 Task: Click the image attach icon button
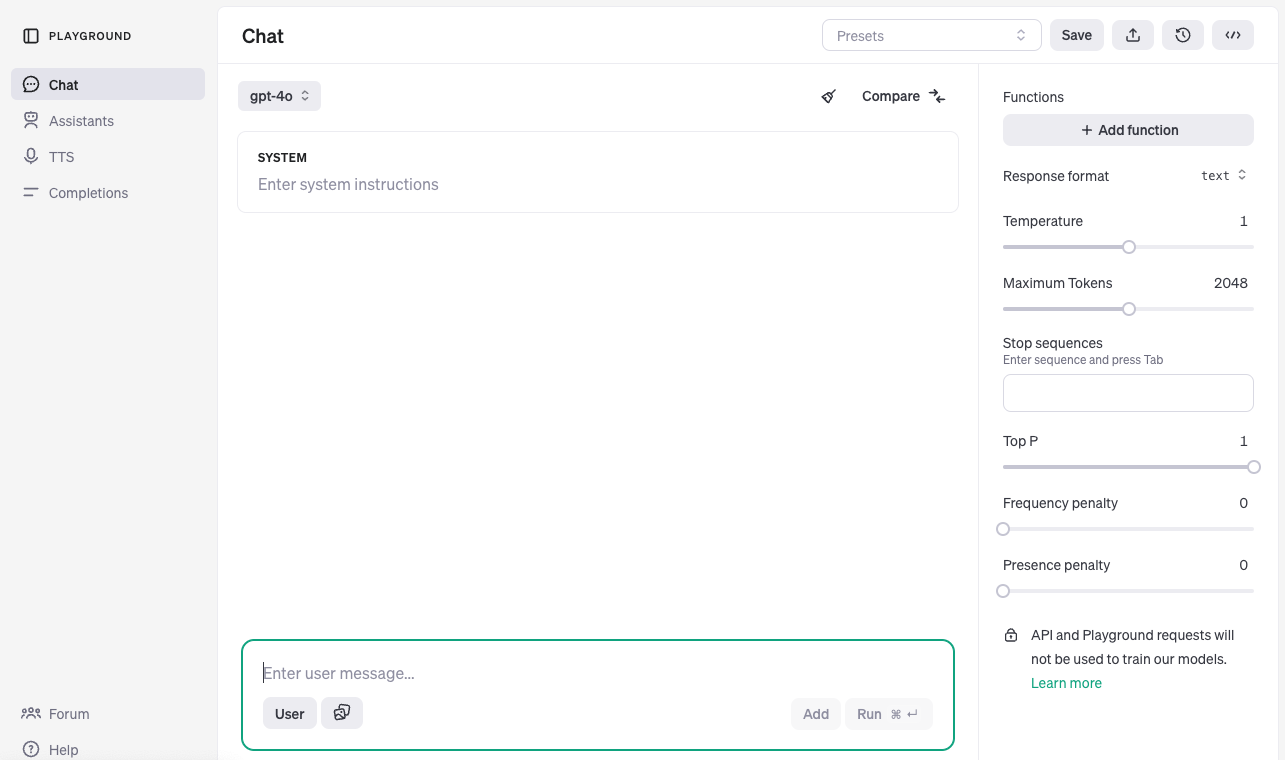(342, 713)
